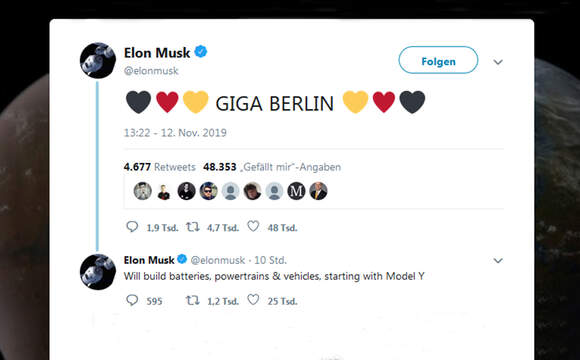Viewport: 580px width, 360px height.
Task: Open the chevron menu beside Folgen button
Action: coord(498,62)
